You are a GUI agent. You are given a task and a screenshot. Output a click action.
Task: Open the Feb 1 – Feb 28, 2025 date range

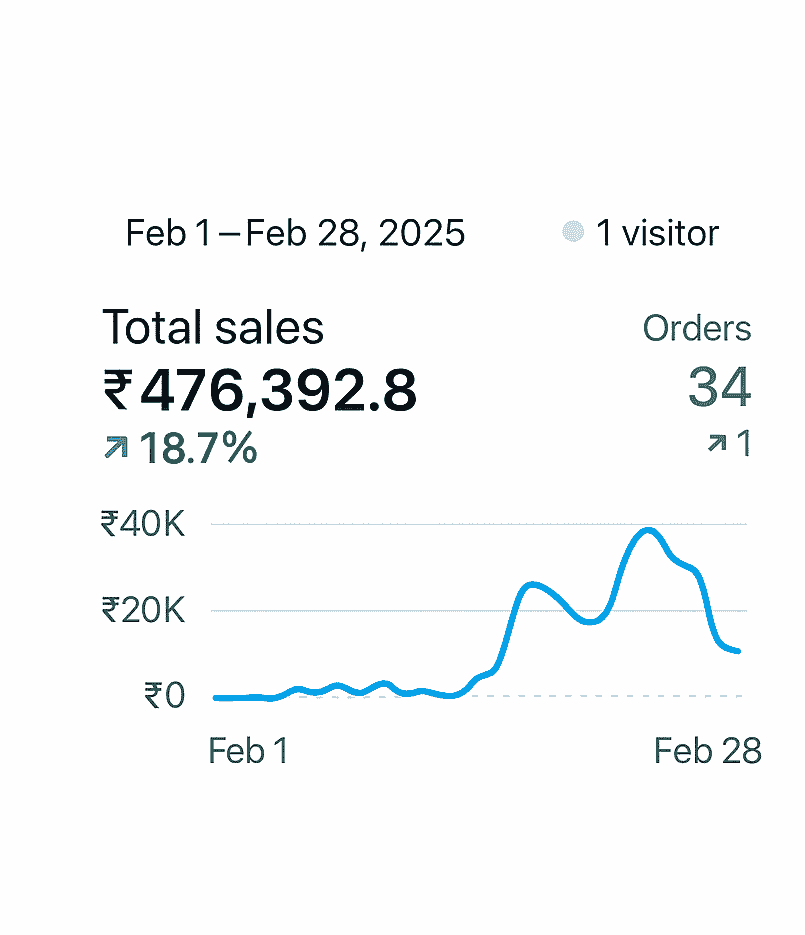click(295, 233)
